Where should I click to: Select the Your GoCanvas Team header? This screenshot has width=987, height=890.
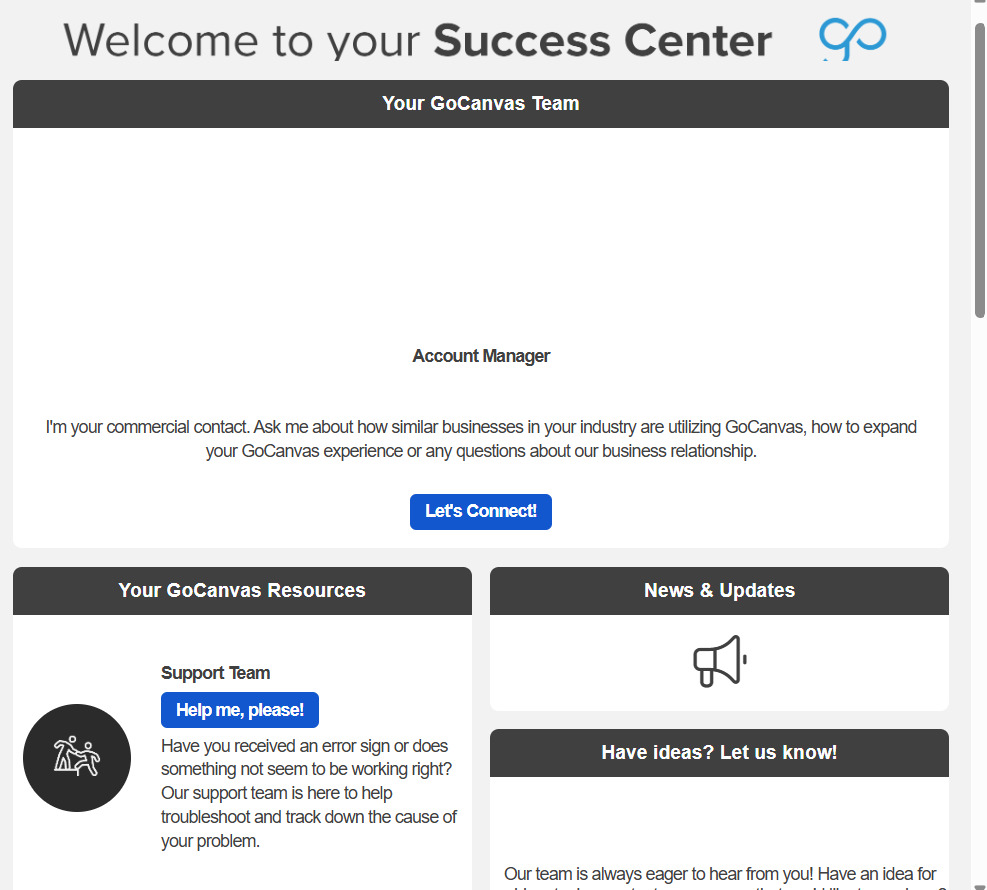(480, 104)
